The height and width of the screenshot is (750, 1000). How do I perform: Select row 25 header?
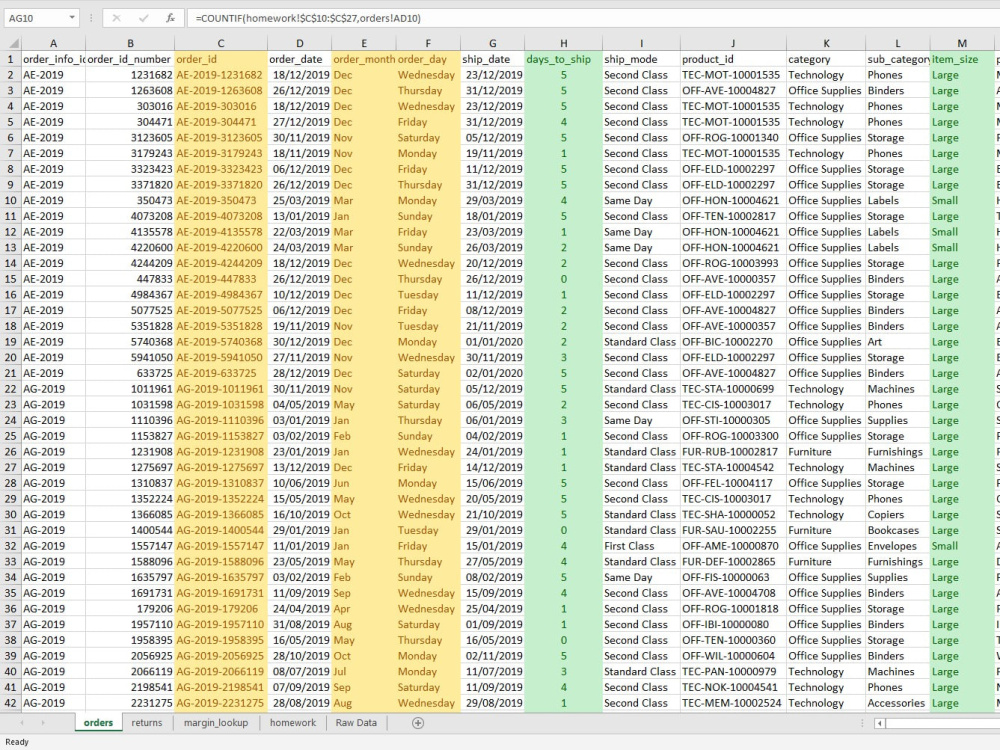click(x=11, y=436)
